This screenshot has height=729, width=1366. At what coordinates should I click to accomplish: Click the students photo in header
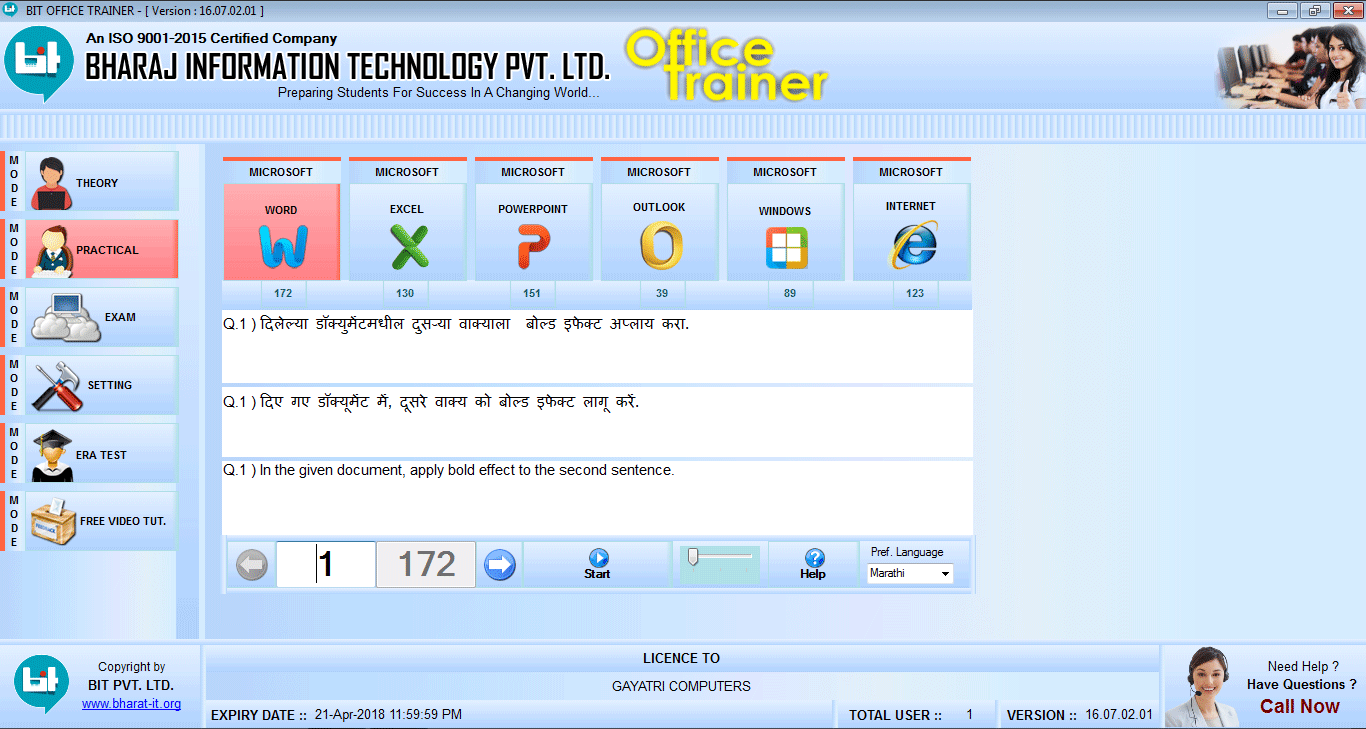point(1290,66)
